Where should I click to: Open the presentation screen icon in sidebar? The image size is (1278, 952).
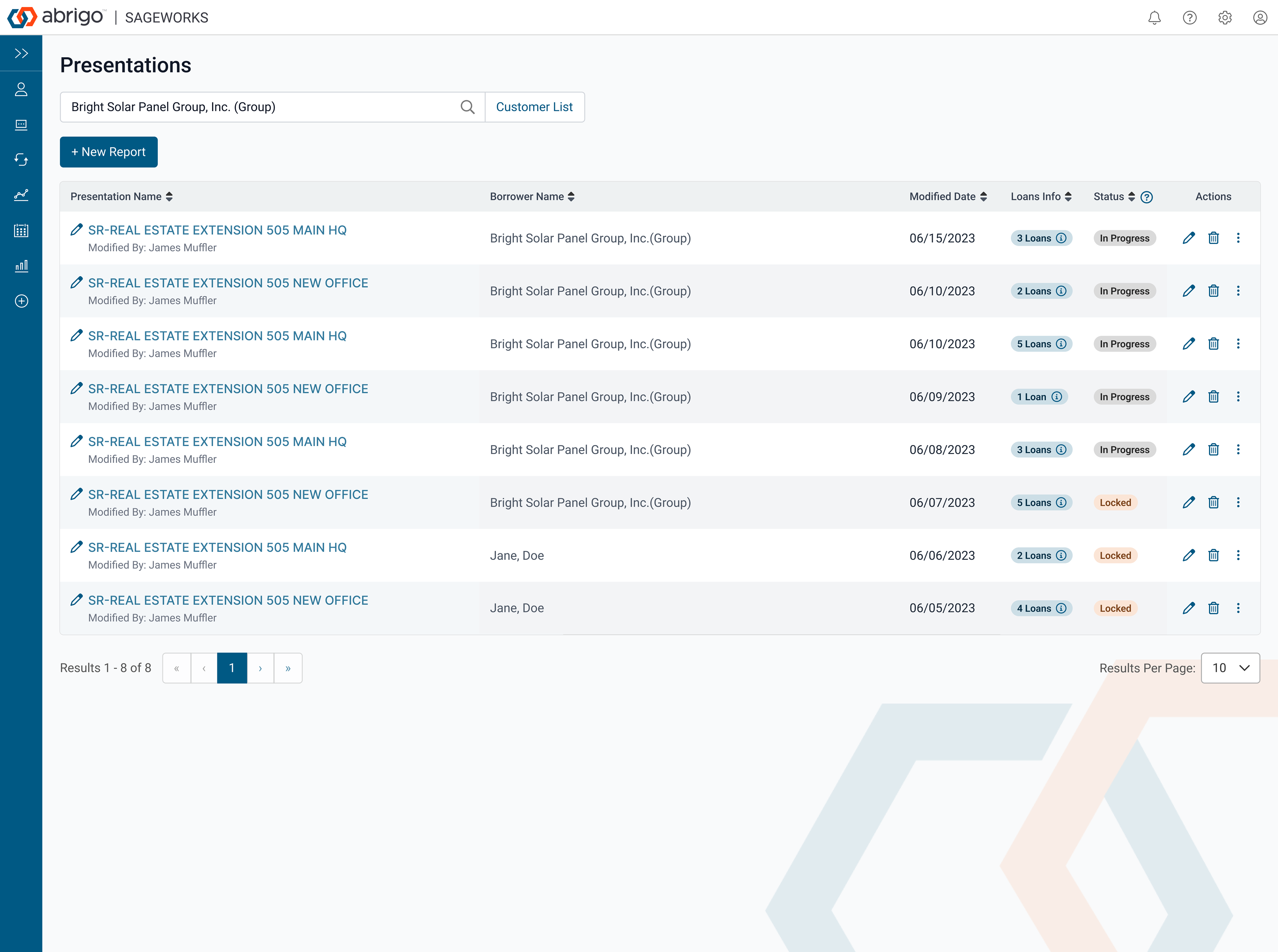[21, 124]
